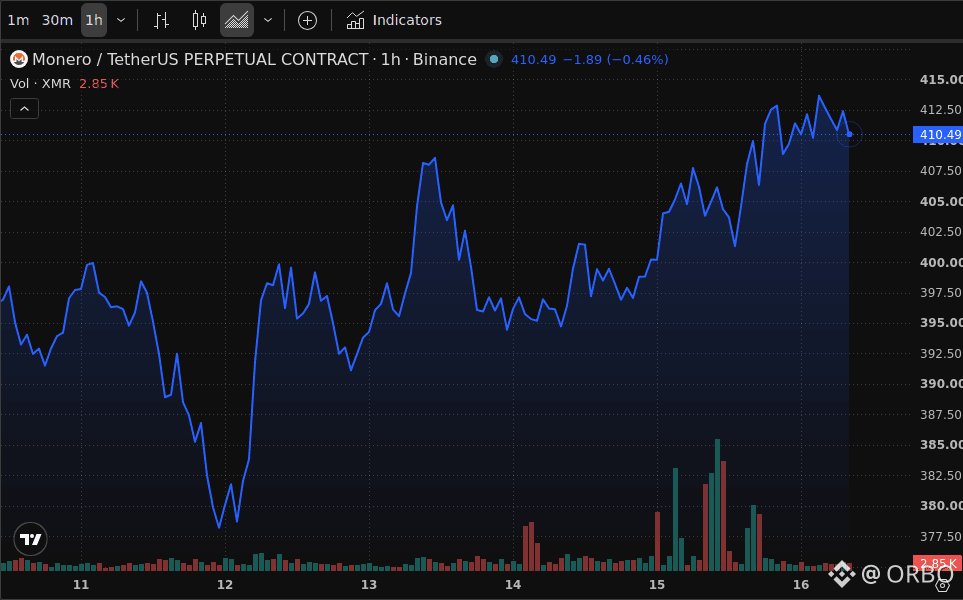Image resolution: width=963 pixels, height=600 pixels.
Task: Click the market status dot indicator
Action: [x=494, y=60]
